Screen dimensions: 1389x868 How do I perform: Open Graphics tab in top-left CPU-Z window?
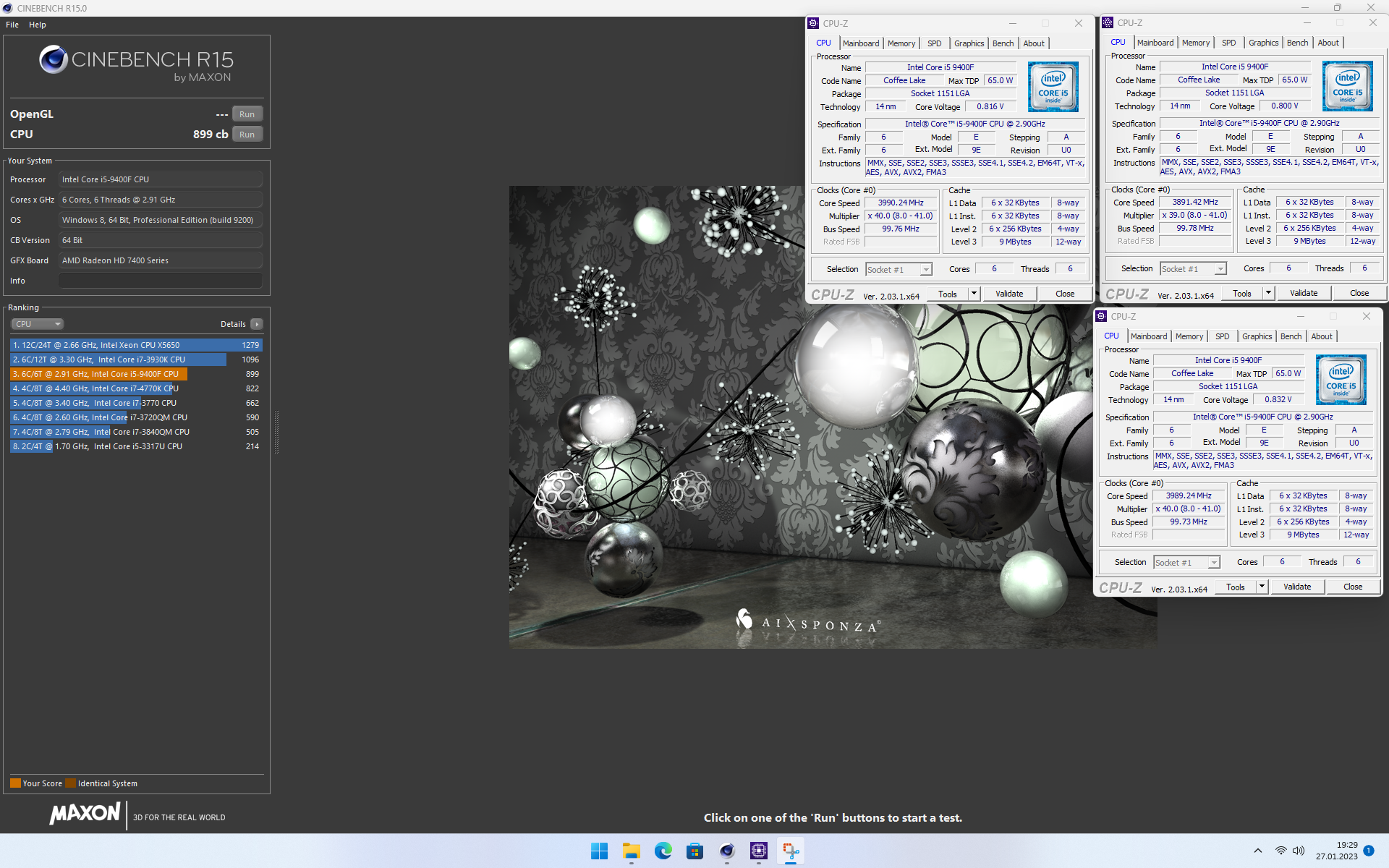[x=969, y=43]
